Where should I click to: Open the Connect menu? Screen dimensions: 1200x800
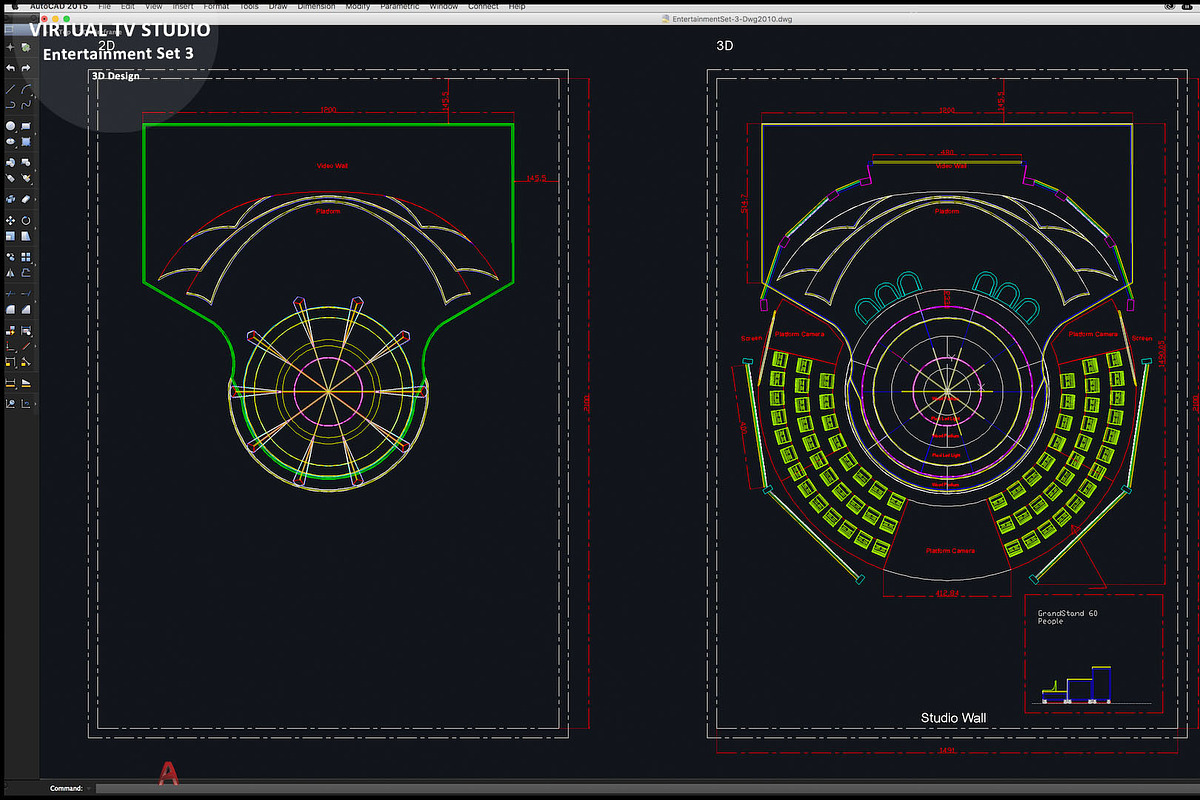click(483, 6)
